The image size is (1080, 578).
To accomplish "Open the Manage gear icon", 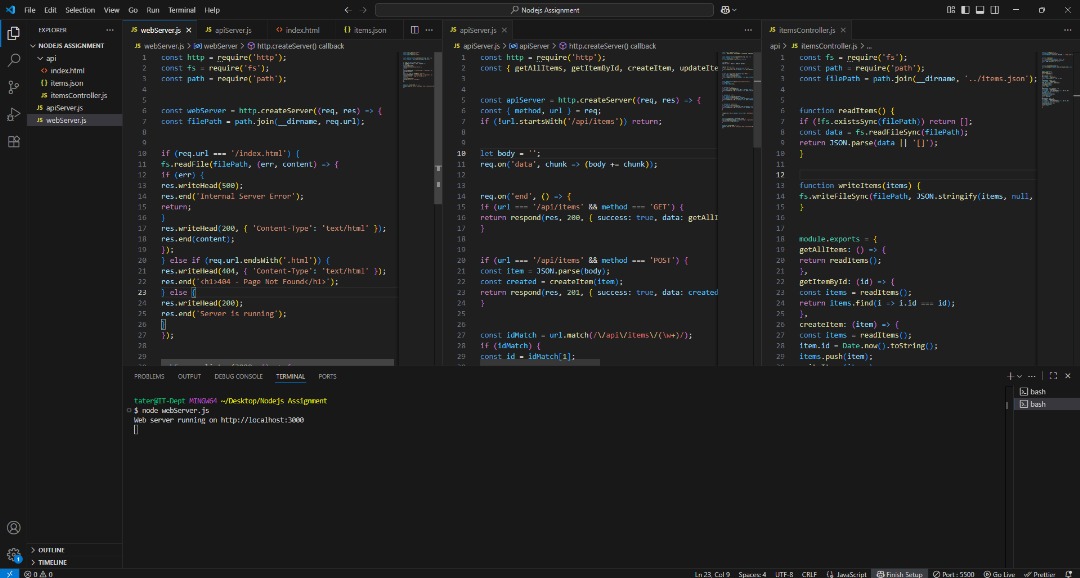I will pyautogui.click(x=13, y=555).
